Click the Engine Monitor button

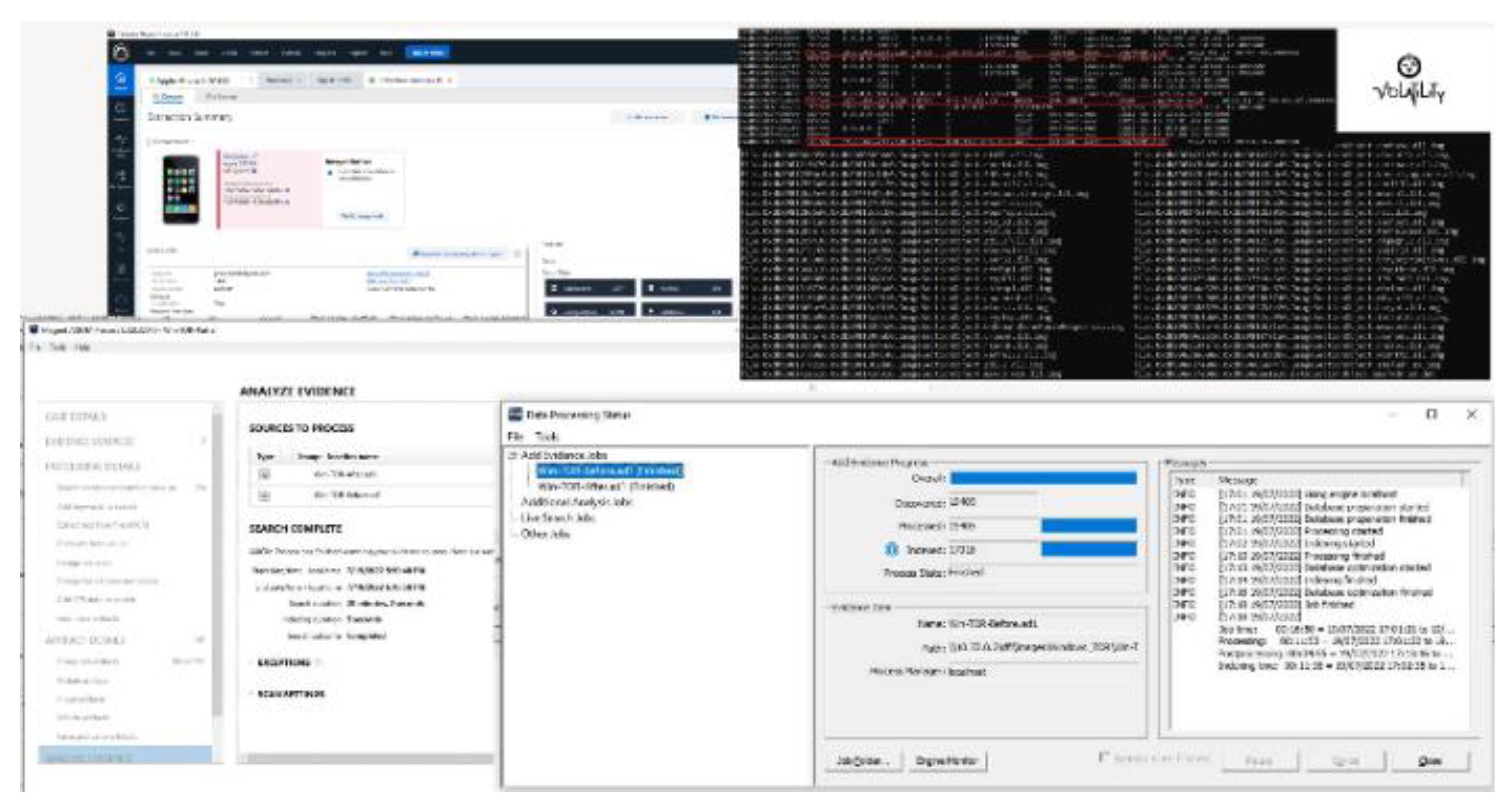(x=946, y=761)
